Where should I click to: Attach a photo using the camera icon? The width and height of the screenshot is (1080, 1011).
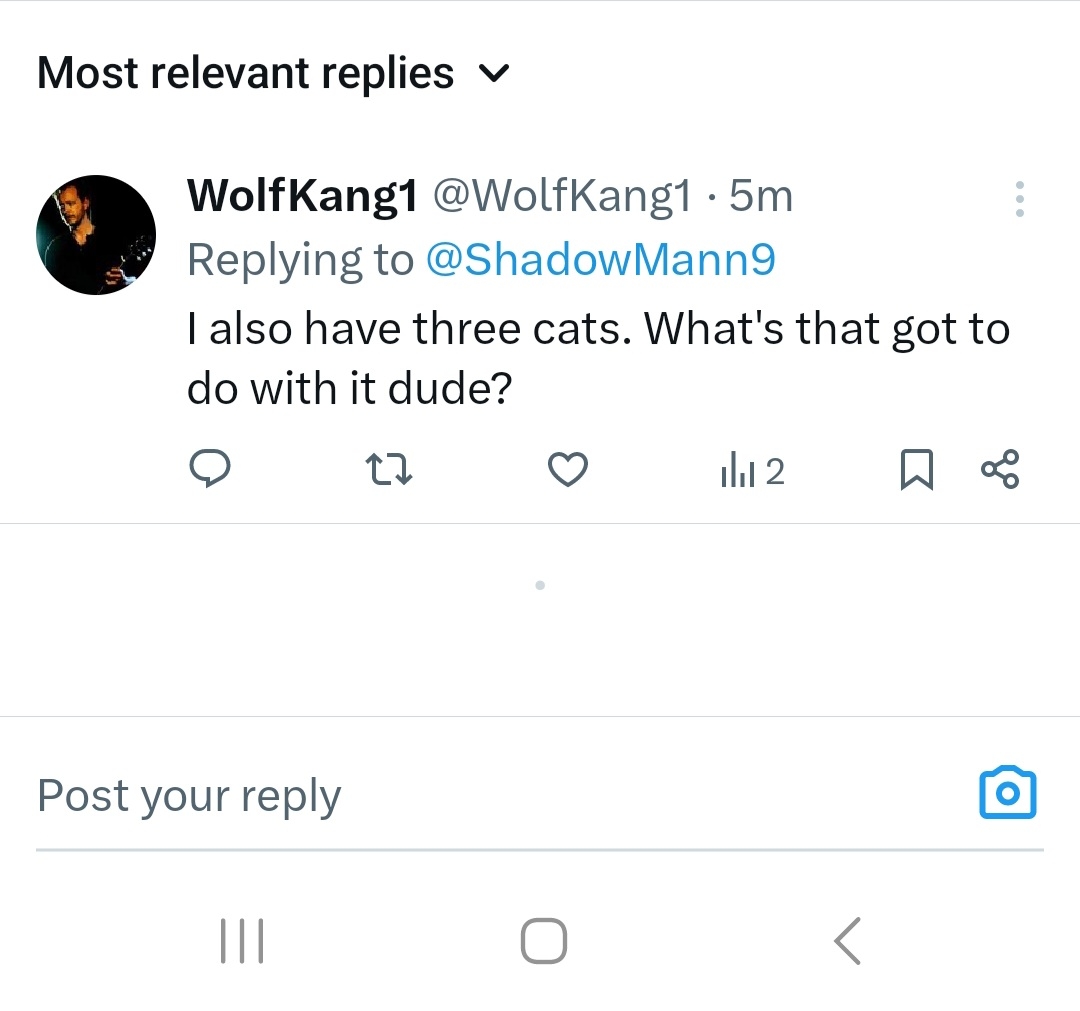click(x=1007, y=794)
